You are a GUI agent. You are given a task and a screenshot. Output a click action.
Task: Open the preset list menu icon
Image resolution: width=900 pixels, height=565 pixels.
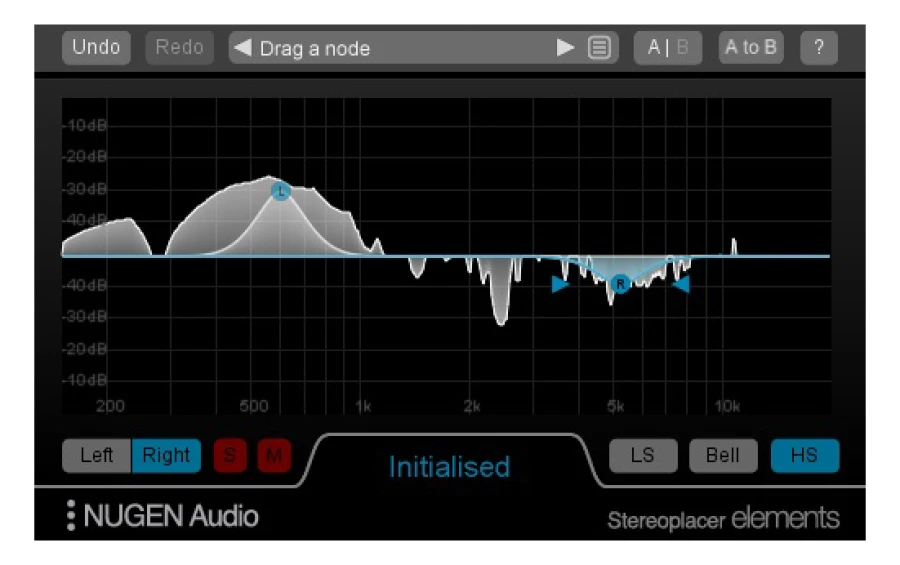click(599, 48)
